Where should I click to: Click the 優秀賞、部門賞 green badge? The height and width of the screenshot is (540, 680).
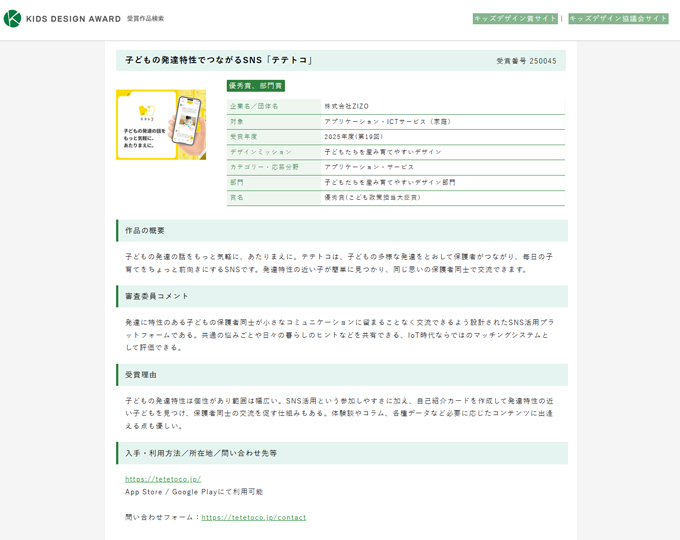coord(255,86)
